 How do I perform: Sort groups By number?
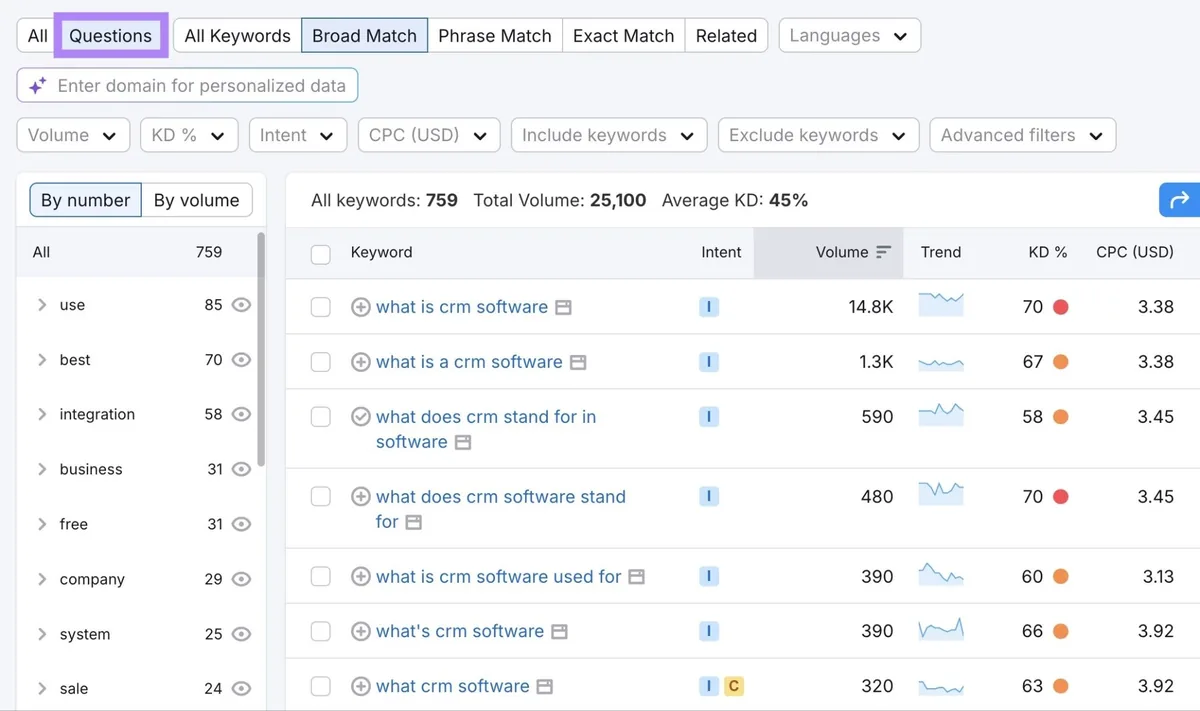coord(86,200)
